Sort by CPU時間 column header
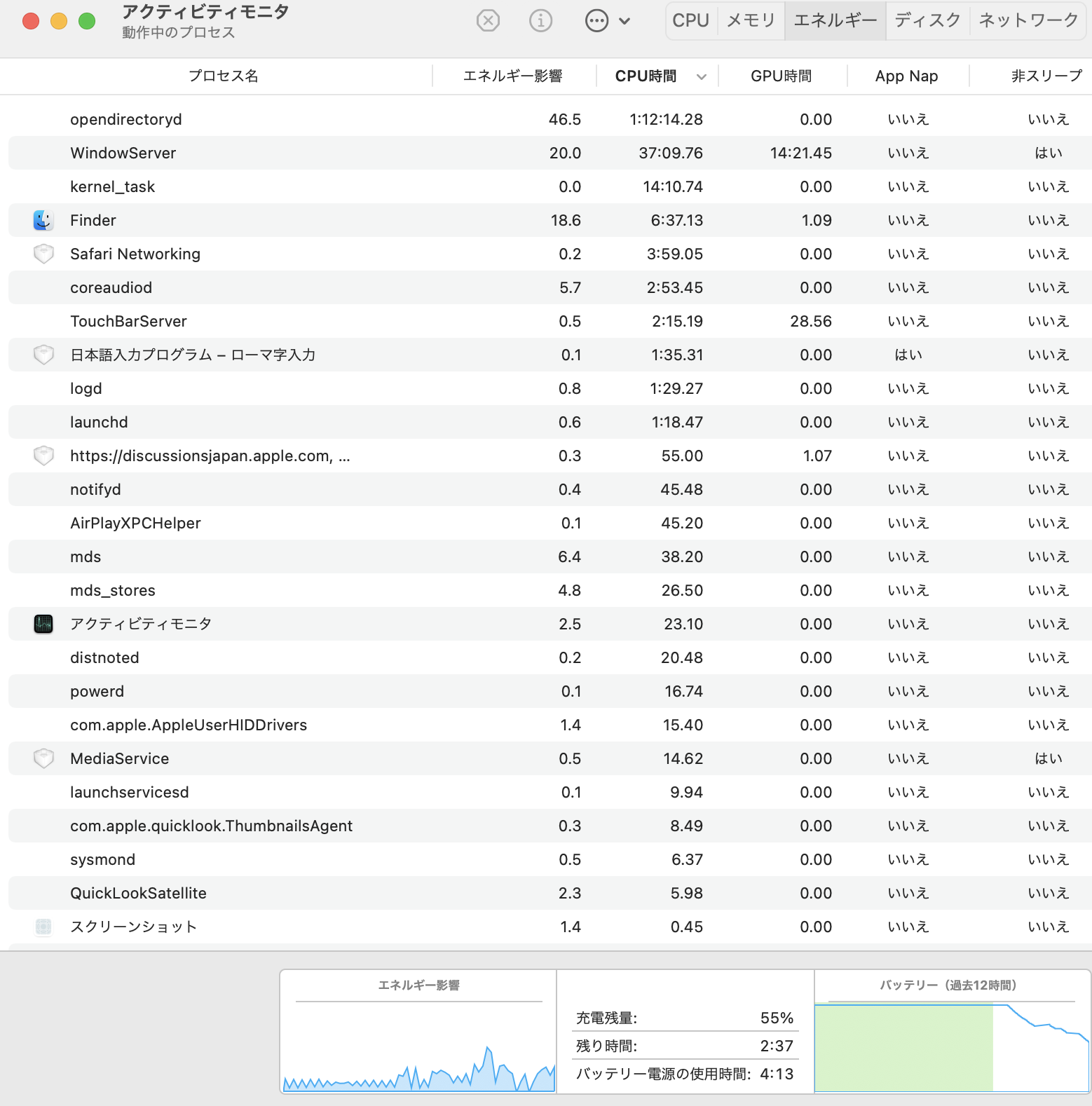This screenshot has height=1106, width=1092. 646,76
